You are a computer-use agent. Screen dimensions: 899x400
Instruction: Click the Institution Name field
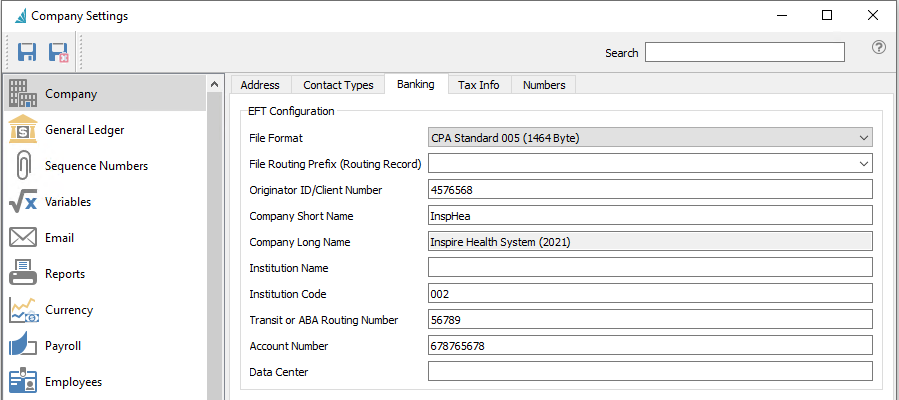pyautogui.click(x=650, y=267)
